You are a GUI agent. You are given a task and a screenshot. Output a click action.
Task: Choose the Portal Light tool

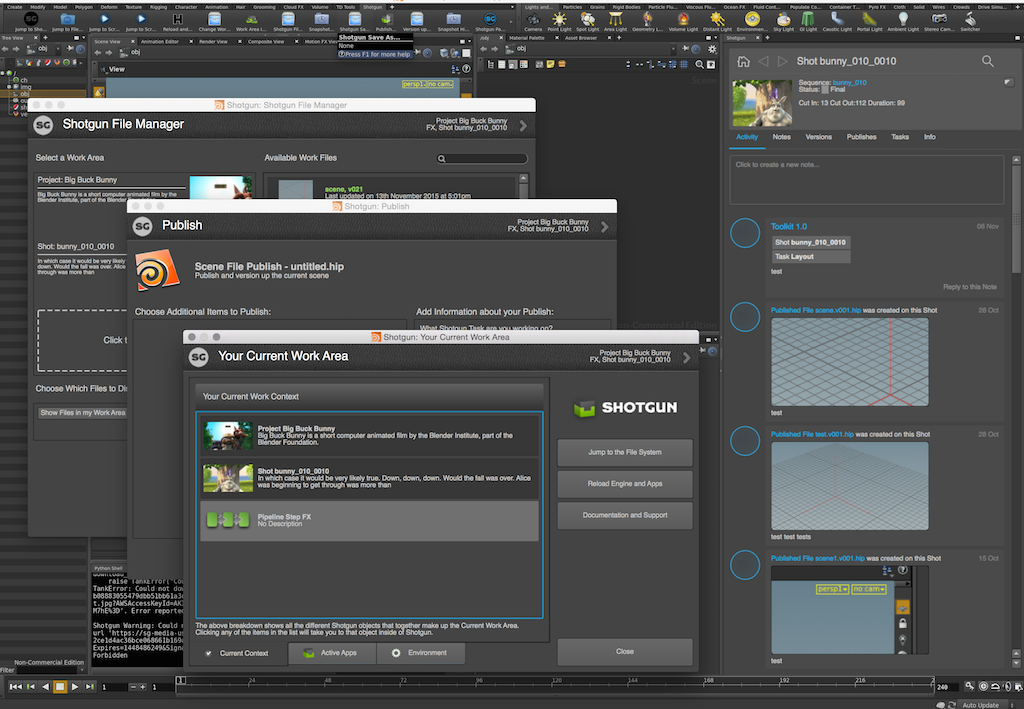point(869,22)
